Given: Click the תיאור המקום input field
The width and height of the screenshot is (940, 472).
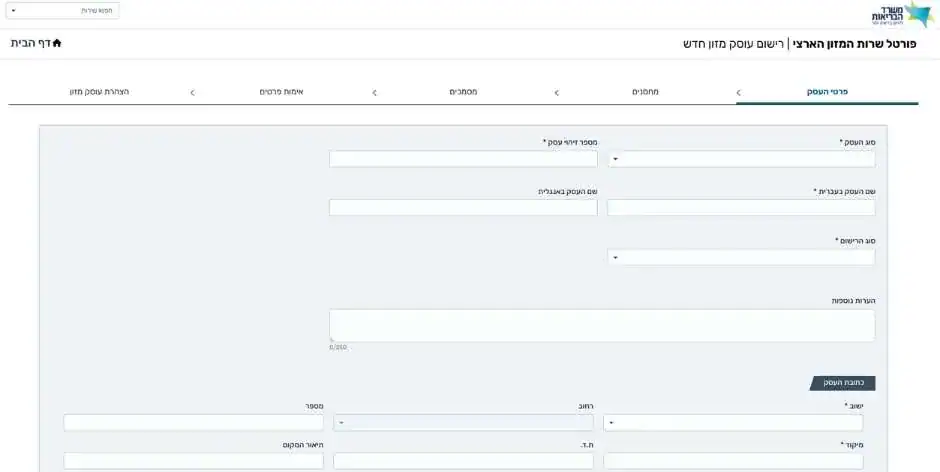Looking at the screenshot, I should [x=193, y=461].
